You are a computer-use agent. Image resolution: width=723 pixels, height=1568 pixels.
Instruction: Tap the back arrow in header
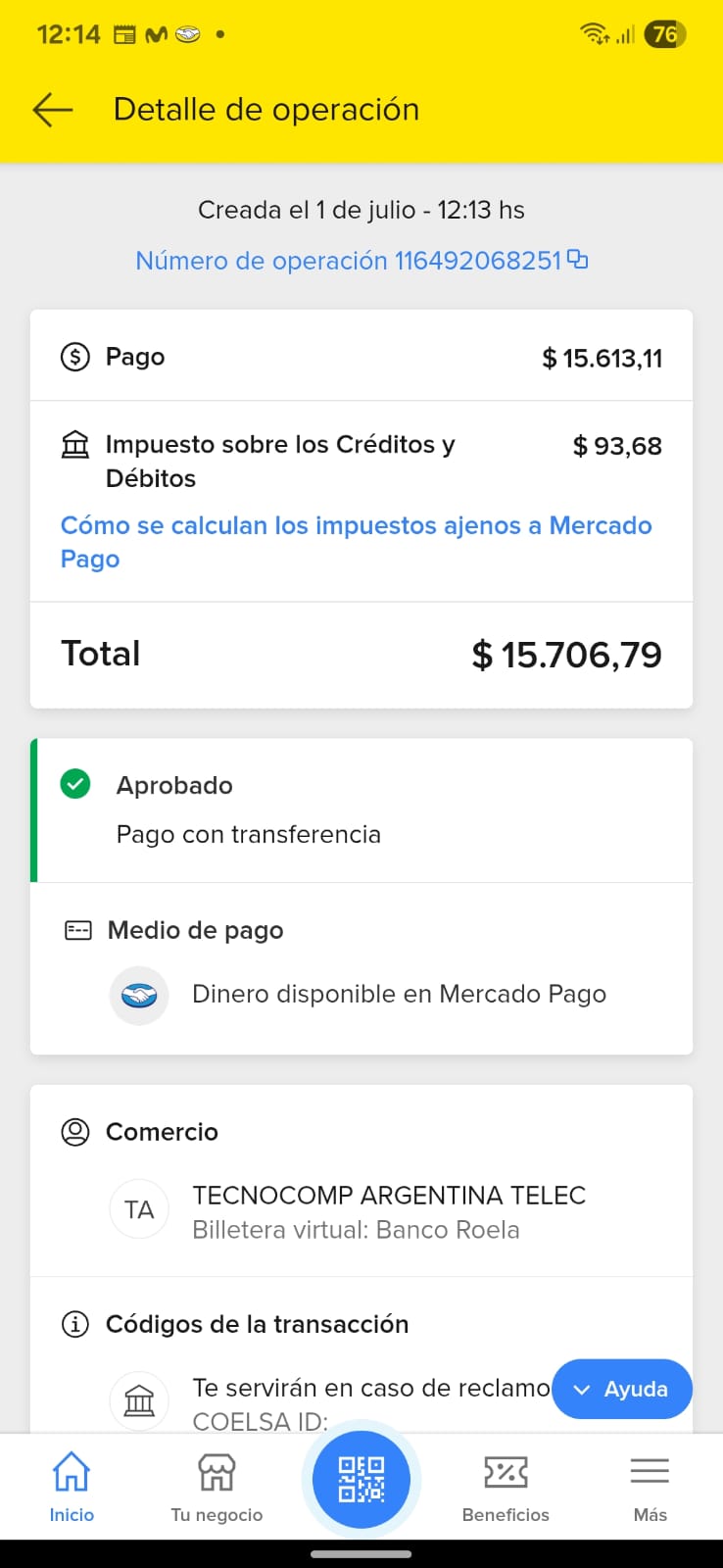click(53, 110)
